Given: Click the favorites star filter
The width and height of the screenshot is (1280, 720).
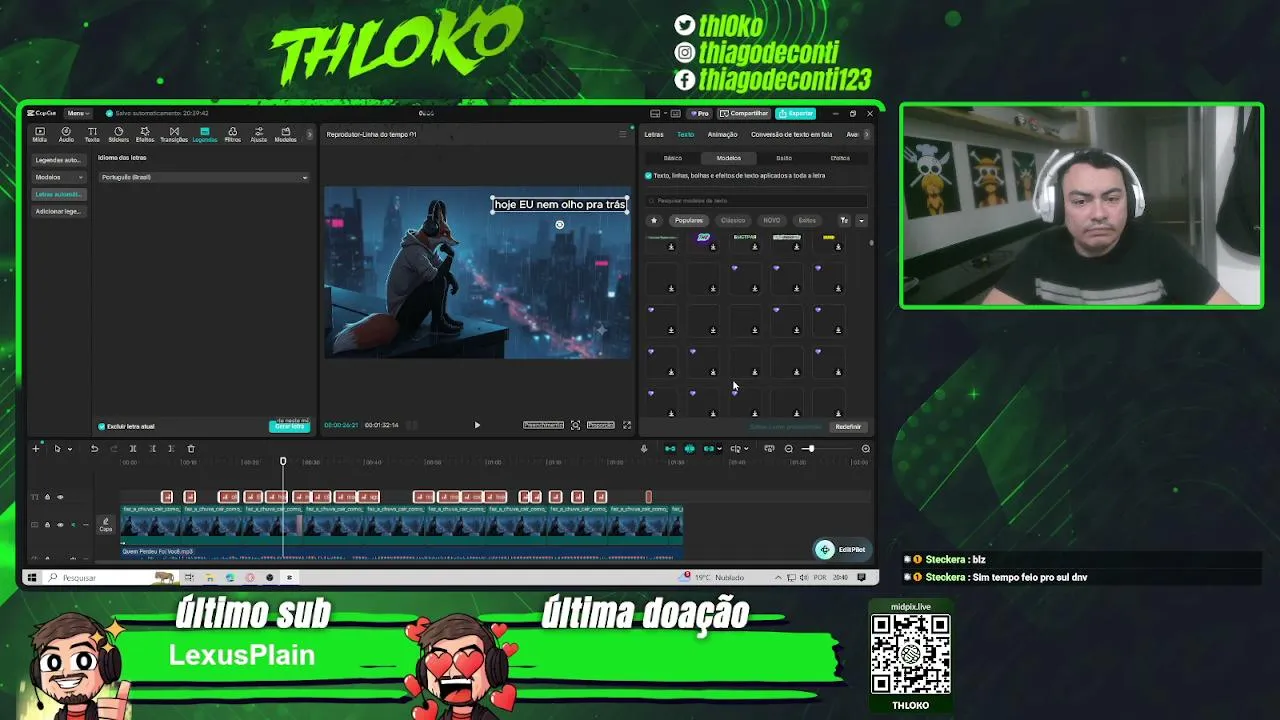Looking at the screenshot, I should pos(654,220).
